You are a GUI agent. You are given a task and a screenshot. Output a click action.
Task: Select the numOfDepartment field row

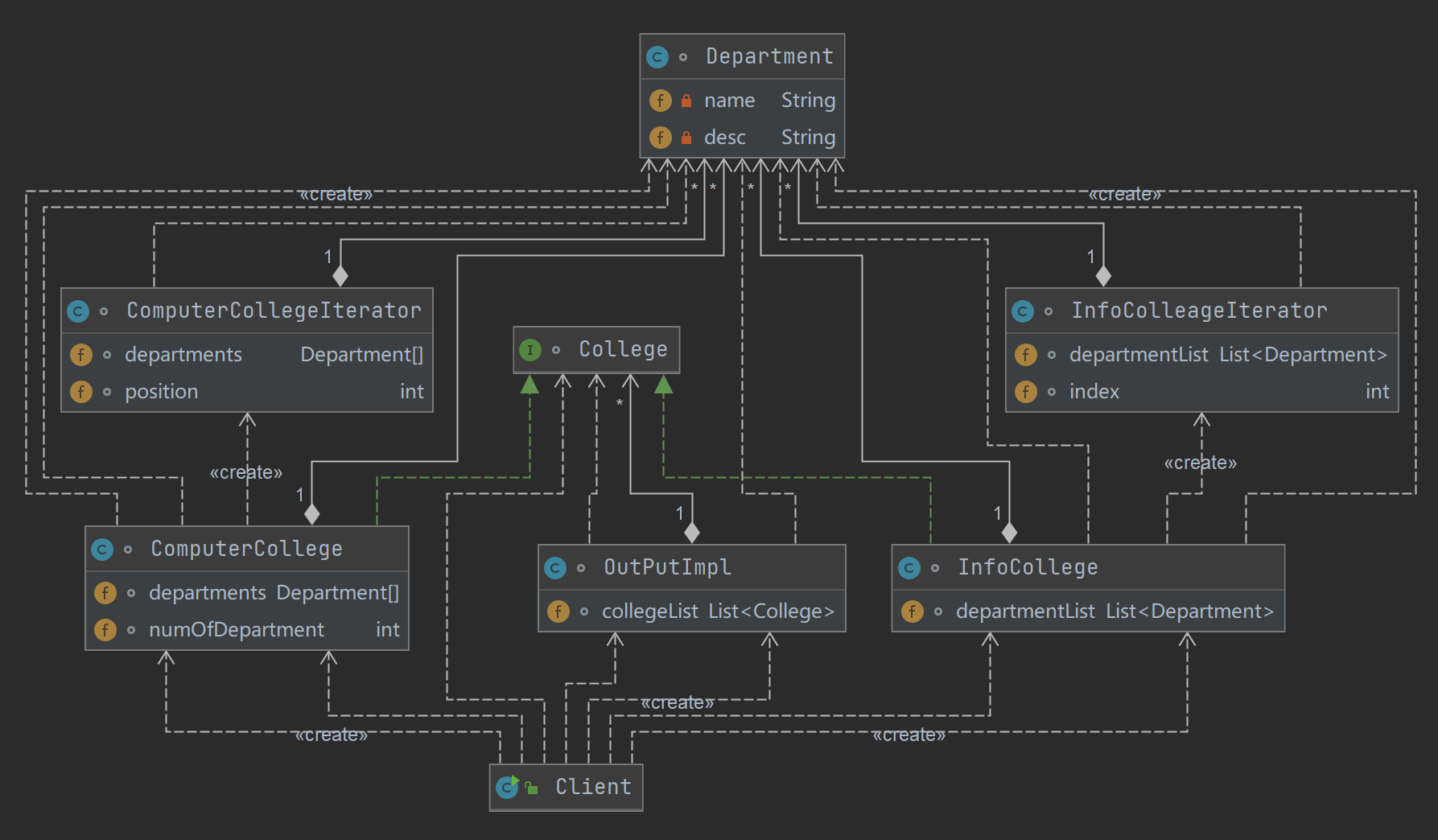[x=236, y=630]
